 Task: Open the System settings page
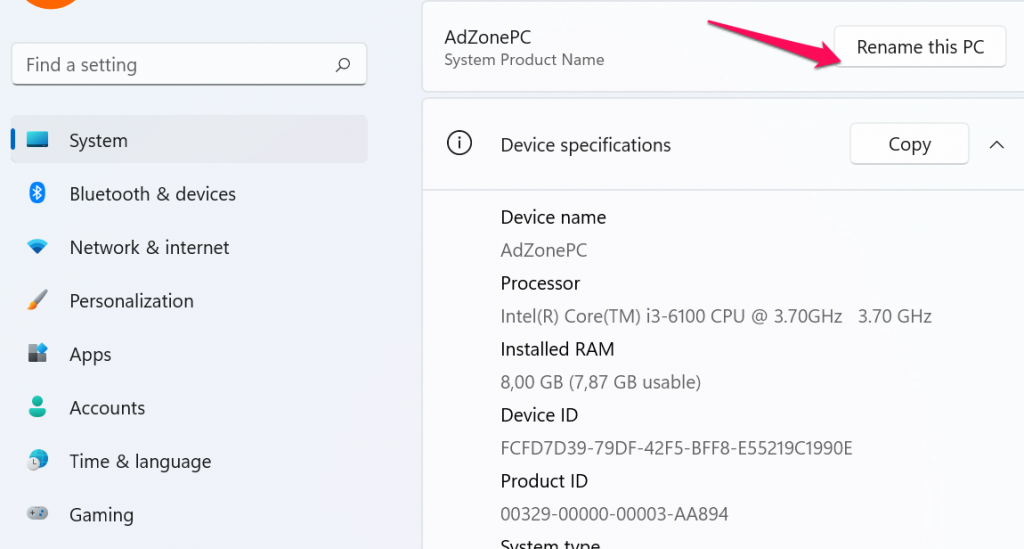[189, 139]
